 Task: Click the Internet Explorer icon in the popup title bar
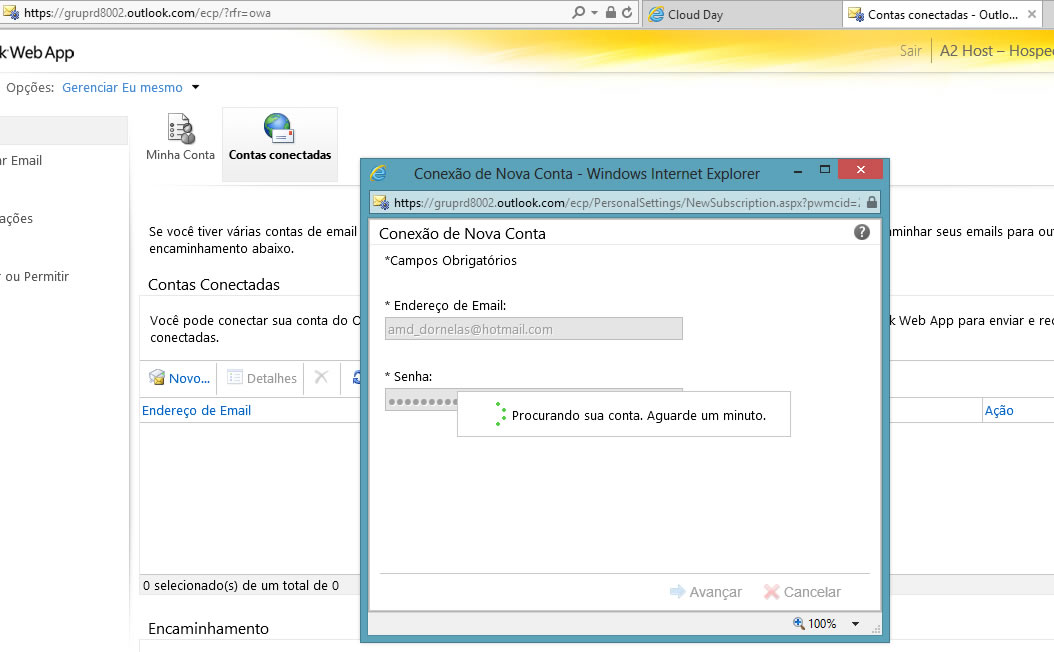pos(379,174)
